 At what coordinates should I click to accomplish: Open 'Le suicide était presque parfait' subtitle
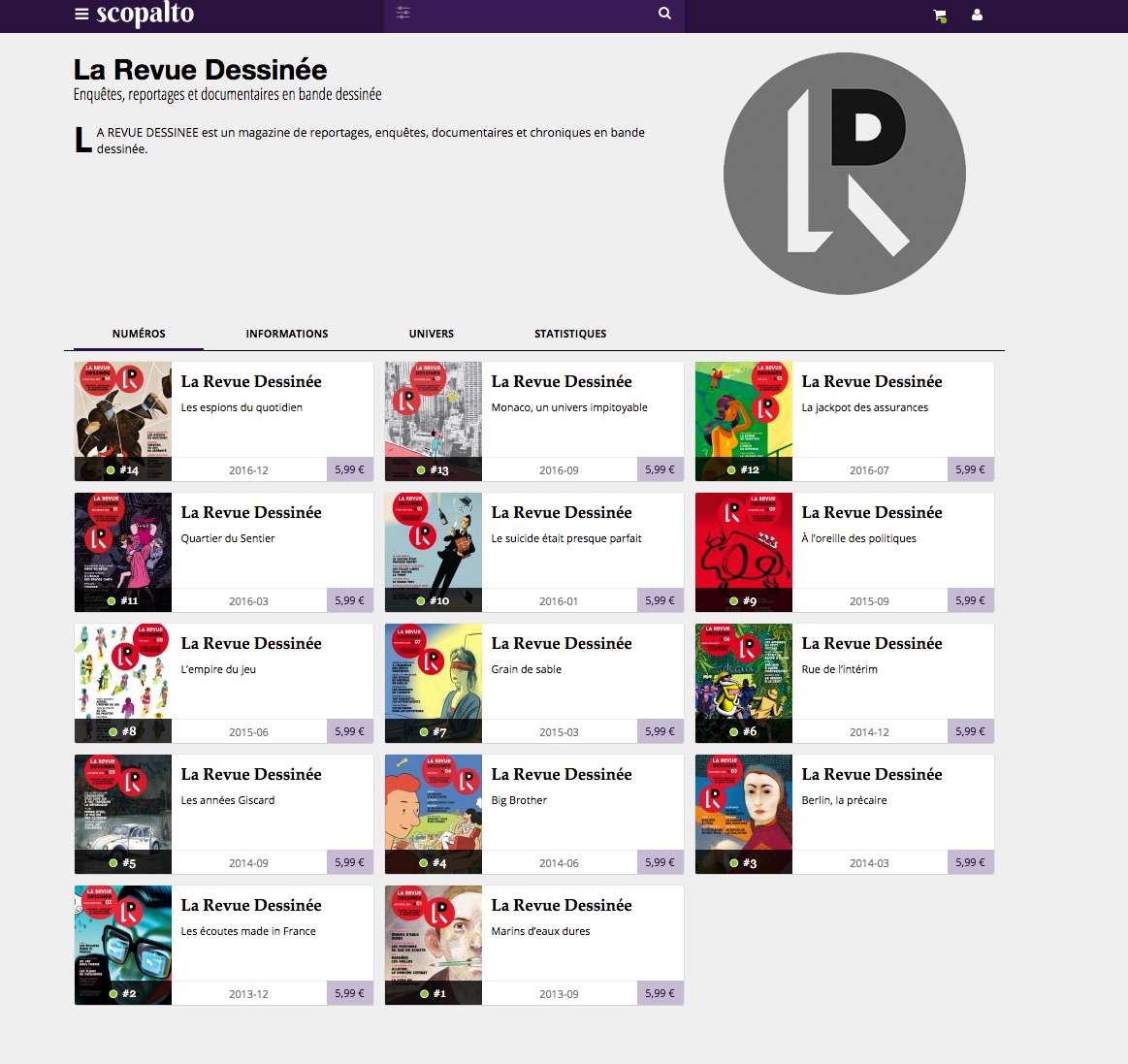tap(566, 538)
